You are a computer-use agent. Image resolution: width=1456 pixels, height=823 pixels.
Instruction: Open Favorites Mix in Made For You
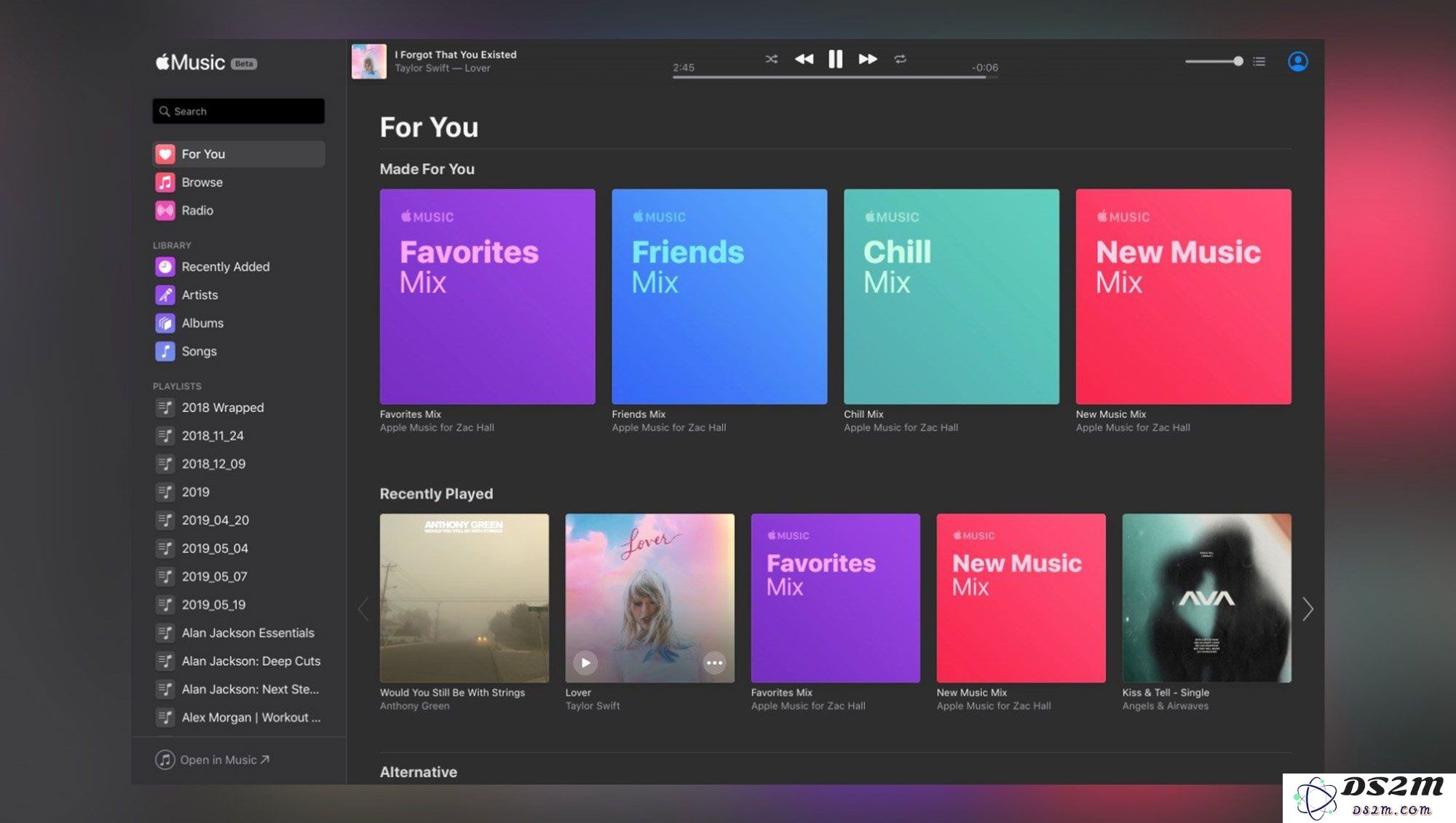pyautogui.click(x=487, y=297)
